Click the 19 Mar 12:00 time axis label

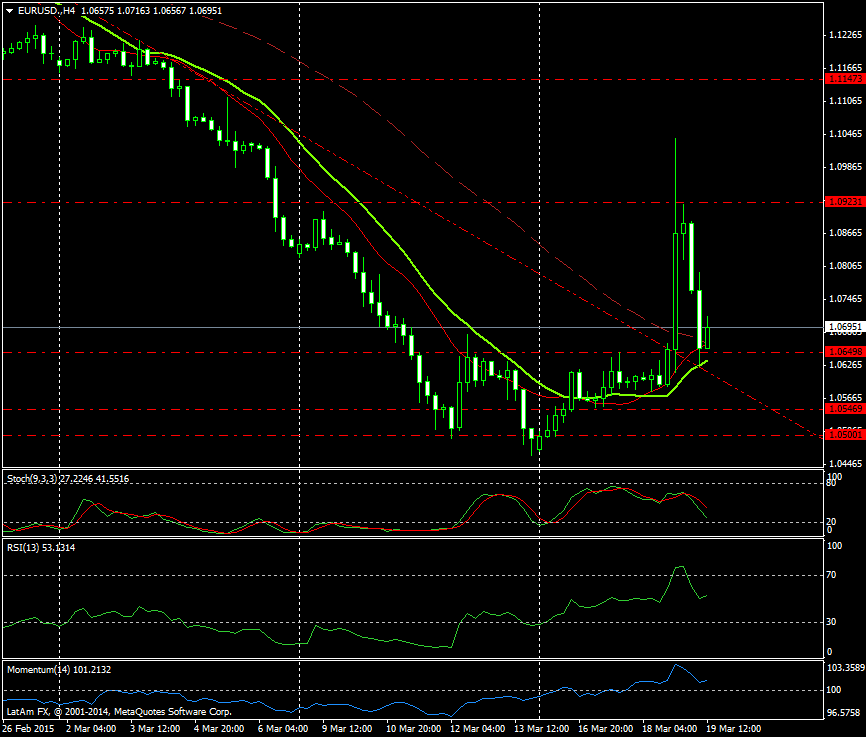[x=734, y=729]
